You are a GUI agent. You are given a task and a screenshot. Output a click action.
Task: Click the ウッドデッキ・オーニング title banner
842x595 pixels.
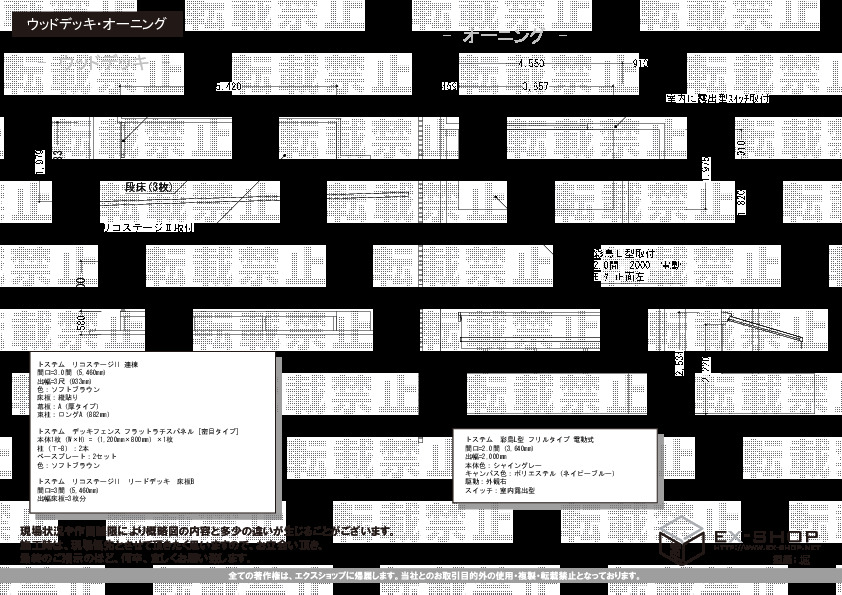(x=97, y=24)
